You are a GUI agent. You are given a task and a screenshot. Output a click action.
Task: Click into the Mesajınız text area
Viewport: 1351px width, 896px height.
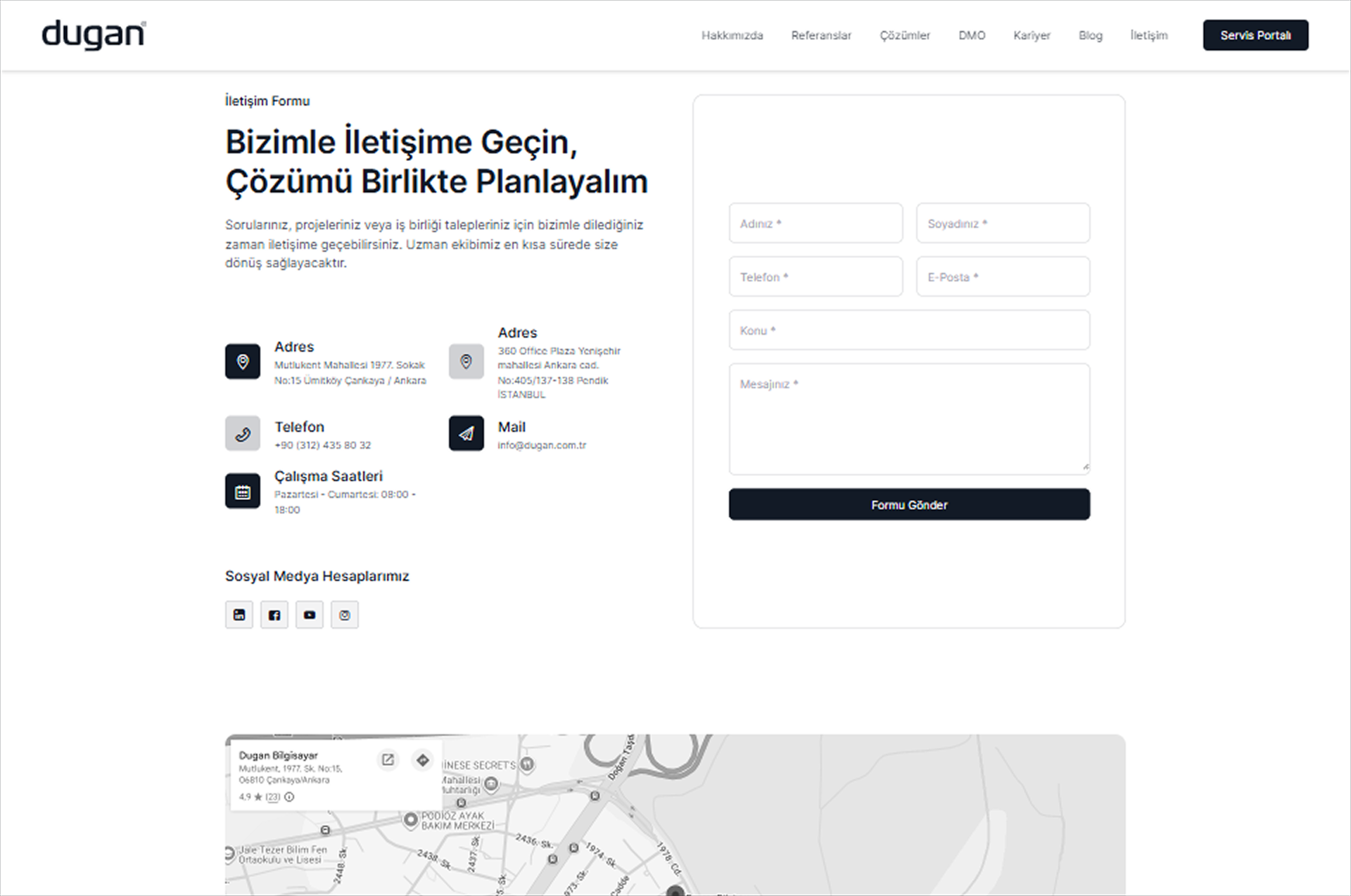point(909,418)
